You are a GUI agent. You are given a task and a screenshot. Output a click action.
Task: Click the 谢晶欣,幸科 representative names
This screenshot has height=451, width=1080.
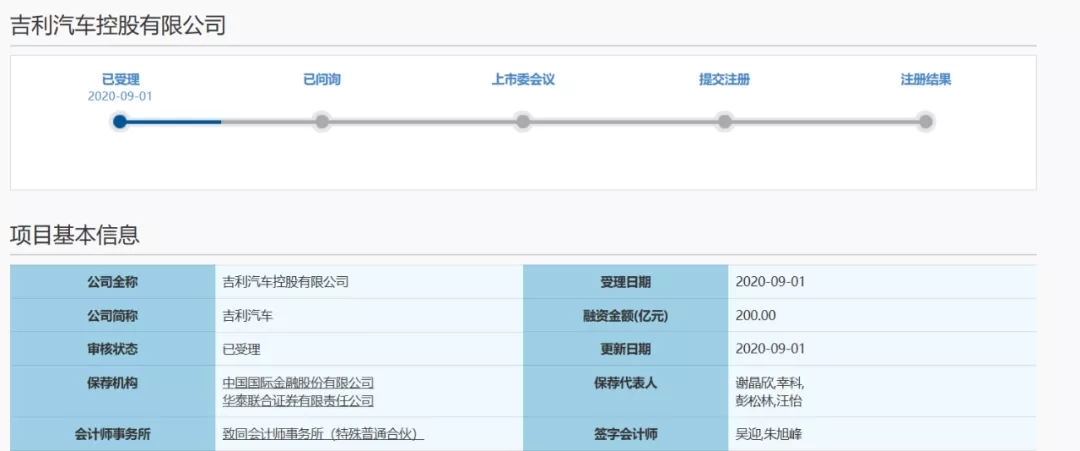[769, 383]
